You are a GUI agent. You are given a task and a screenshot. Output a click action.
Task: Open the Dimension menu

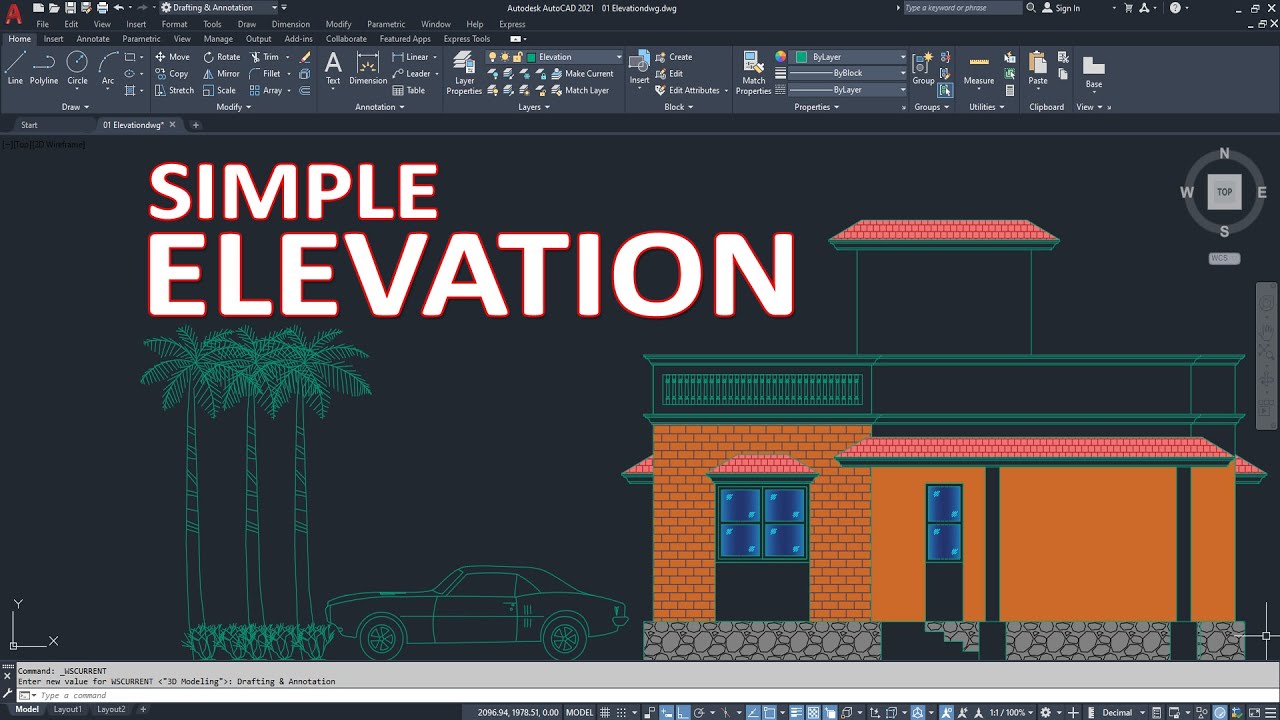coord(291,24)
